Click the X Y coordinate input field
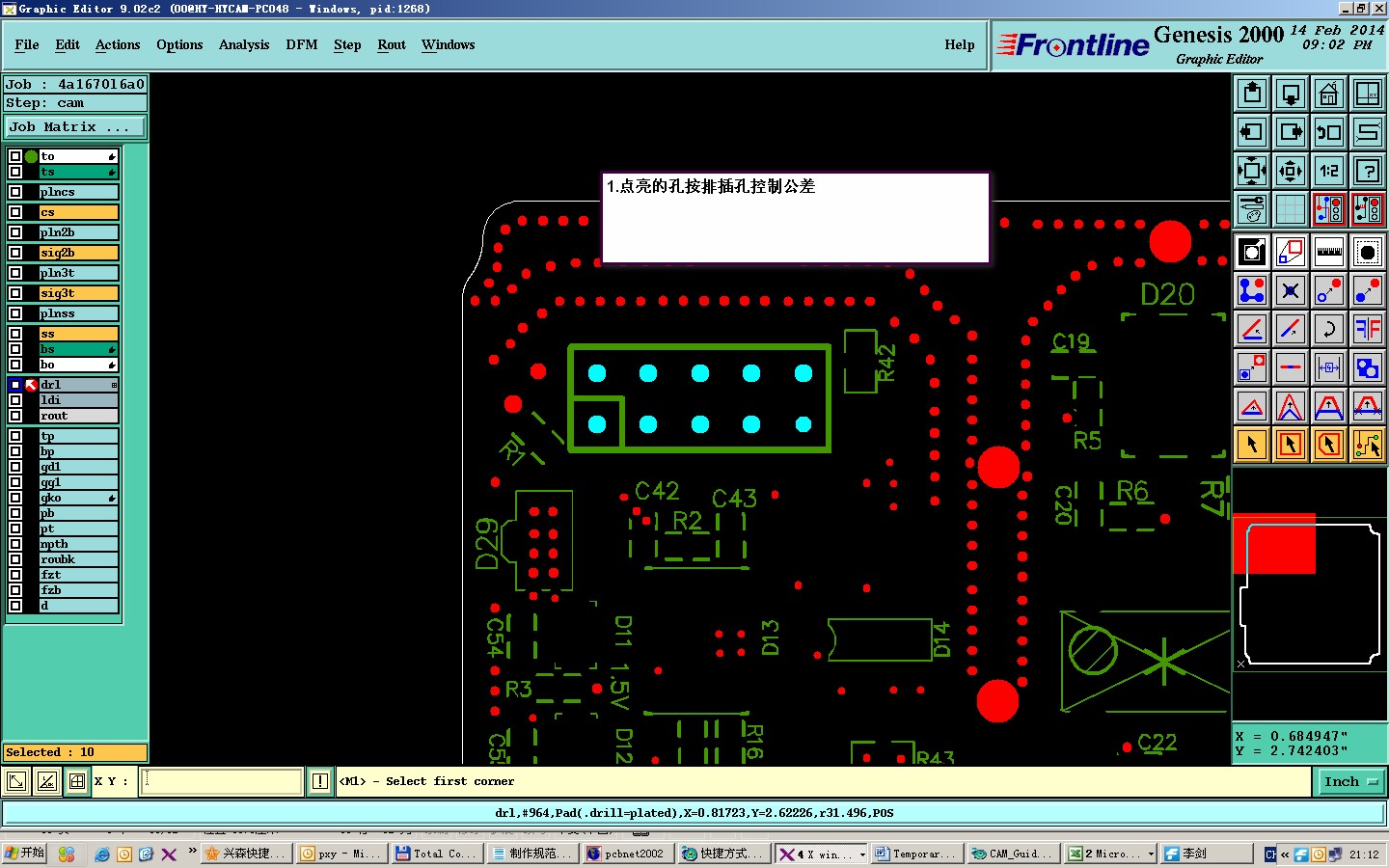Image resolution: width=1389 pixels, height=868 pixels. pyautogui.click(x=222, y=781)
